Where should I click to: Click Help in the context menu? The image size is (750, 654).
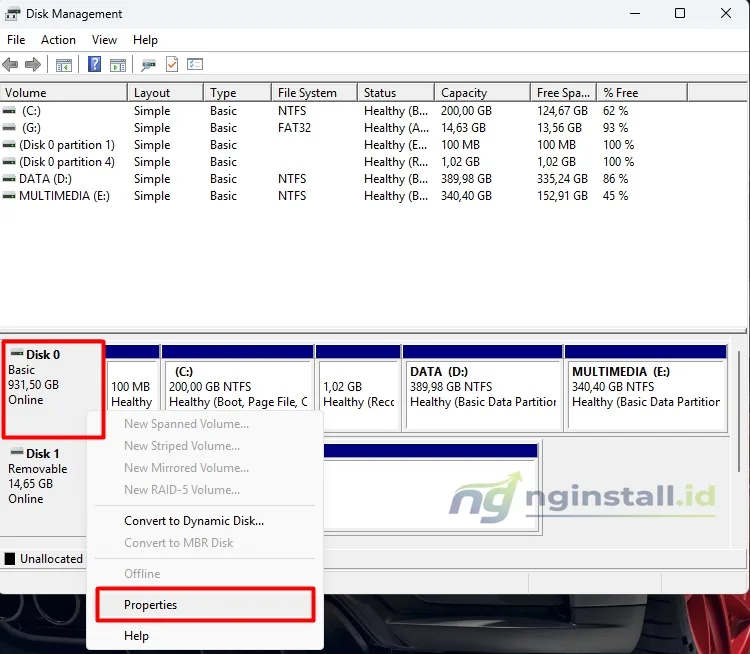136,636
